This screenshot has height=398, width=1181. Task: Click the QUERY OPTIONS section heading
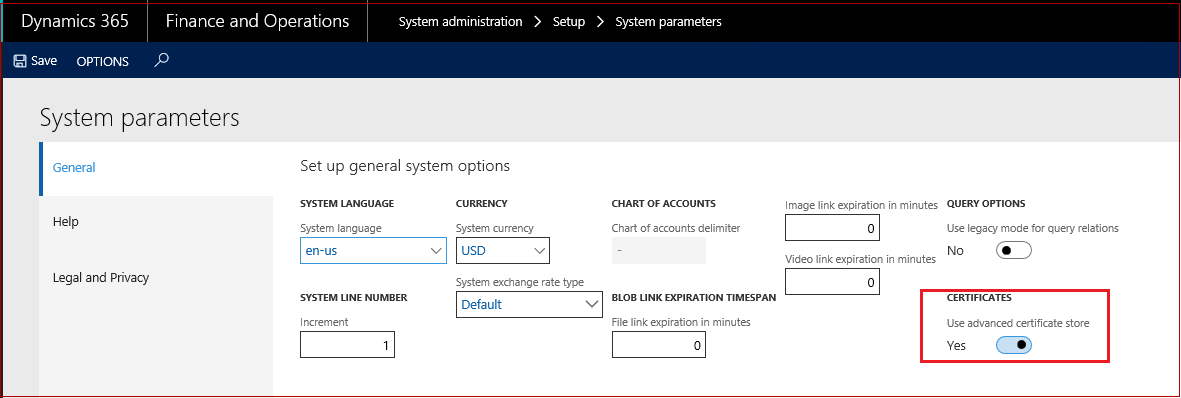click(986, 204)
